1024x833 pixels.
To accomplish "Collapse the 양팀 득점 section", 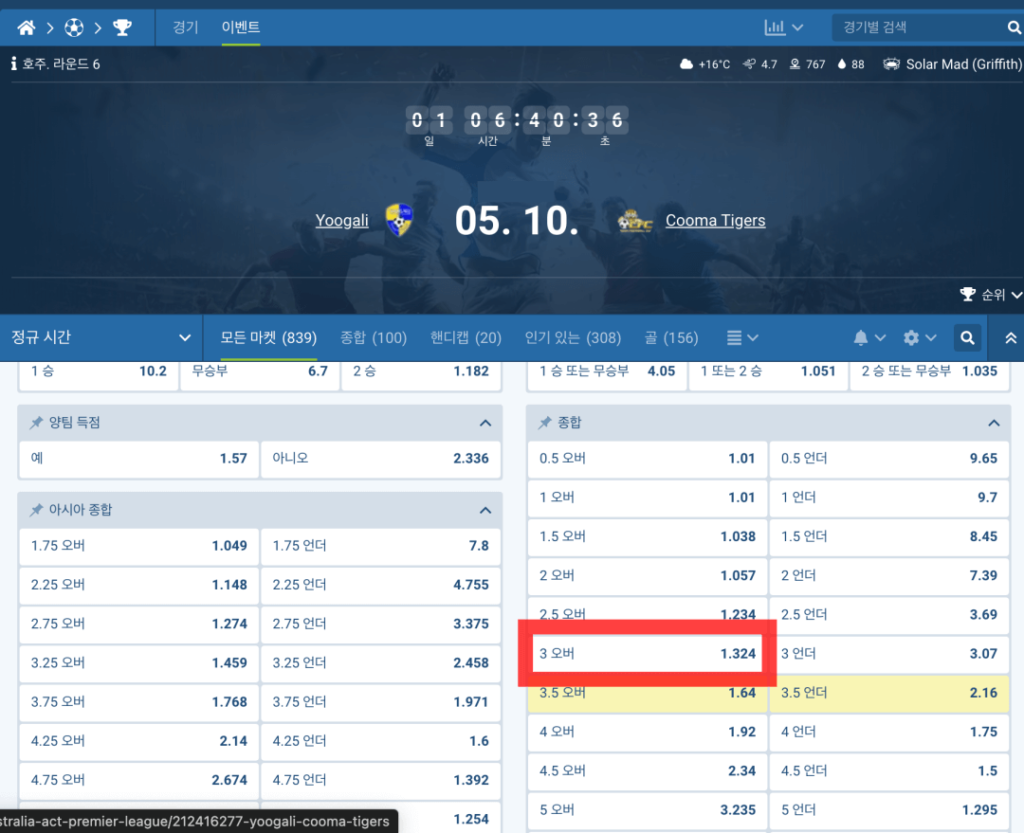I will coord(485,423).
